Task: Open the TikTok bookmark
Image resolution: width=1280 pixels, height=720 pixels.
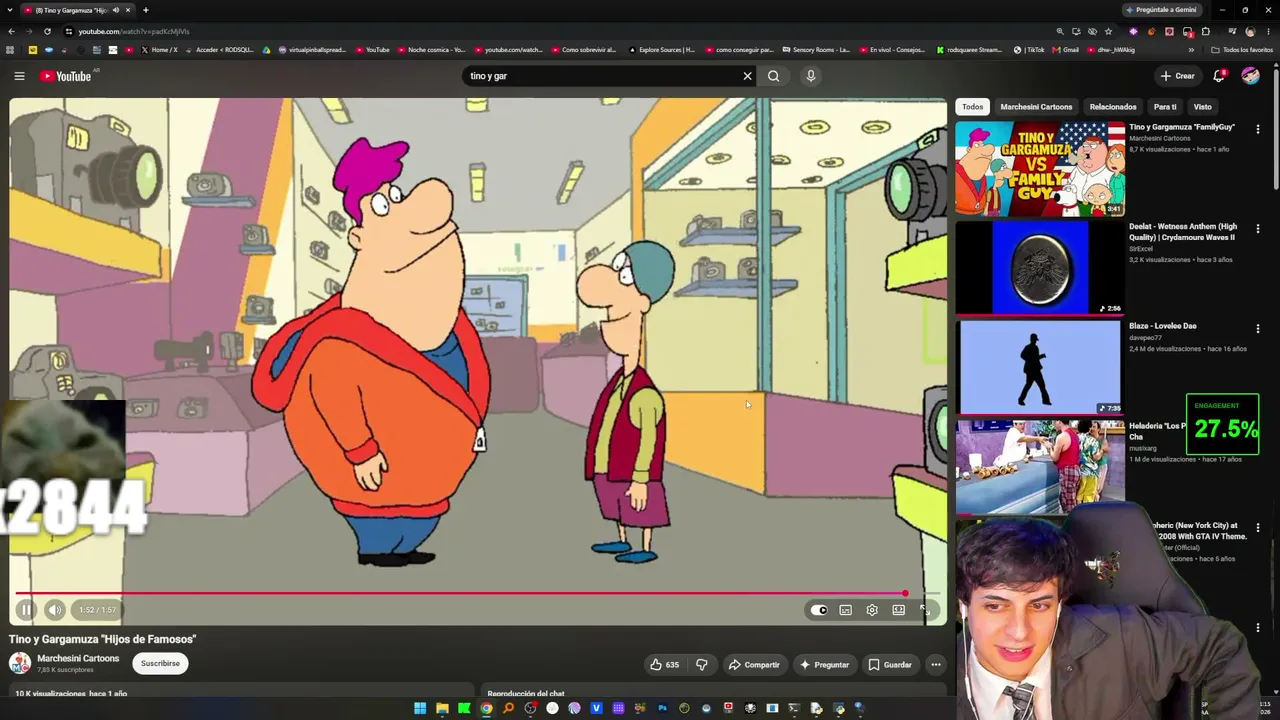Action: [x=1029, y=50]
